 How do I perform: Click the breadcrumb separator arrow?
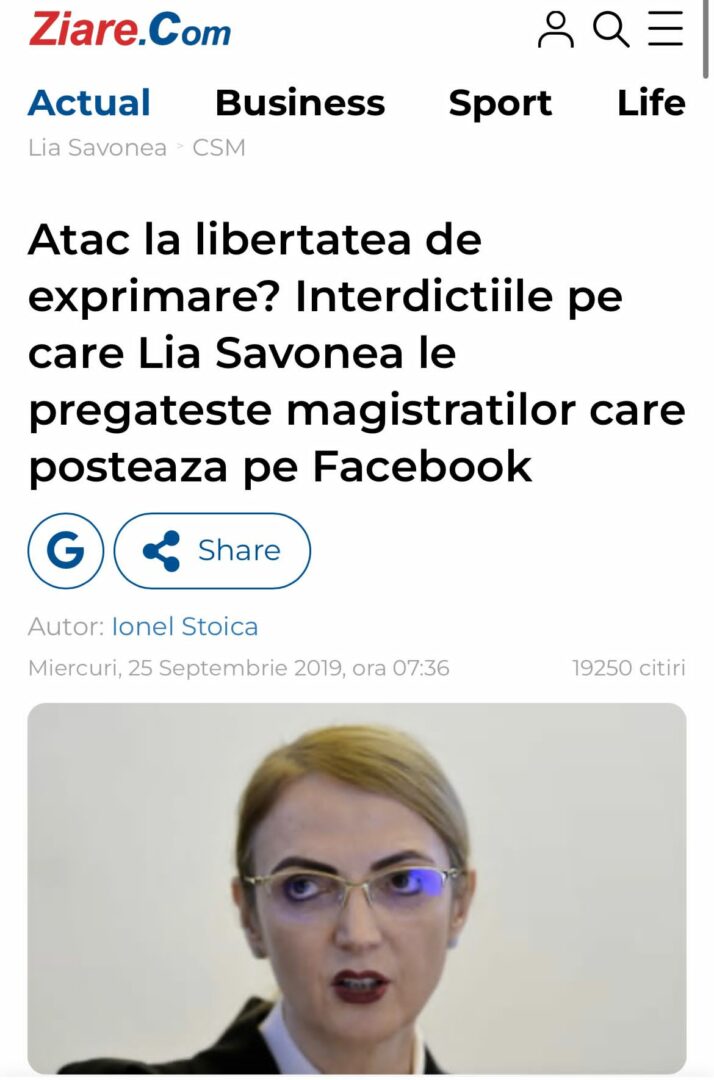(180, 147)
